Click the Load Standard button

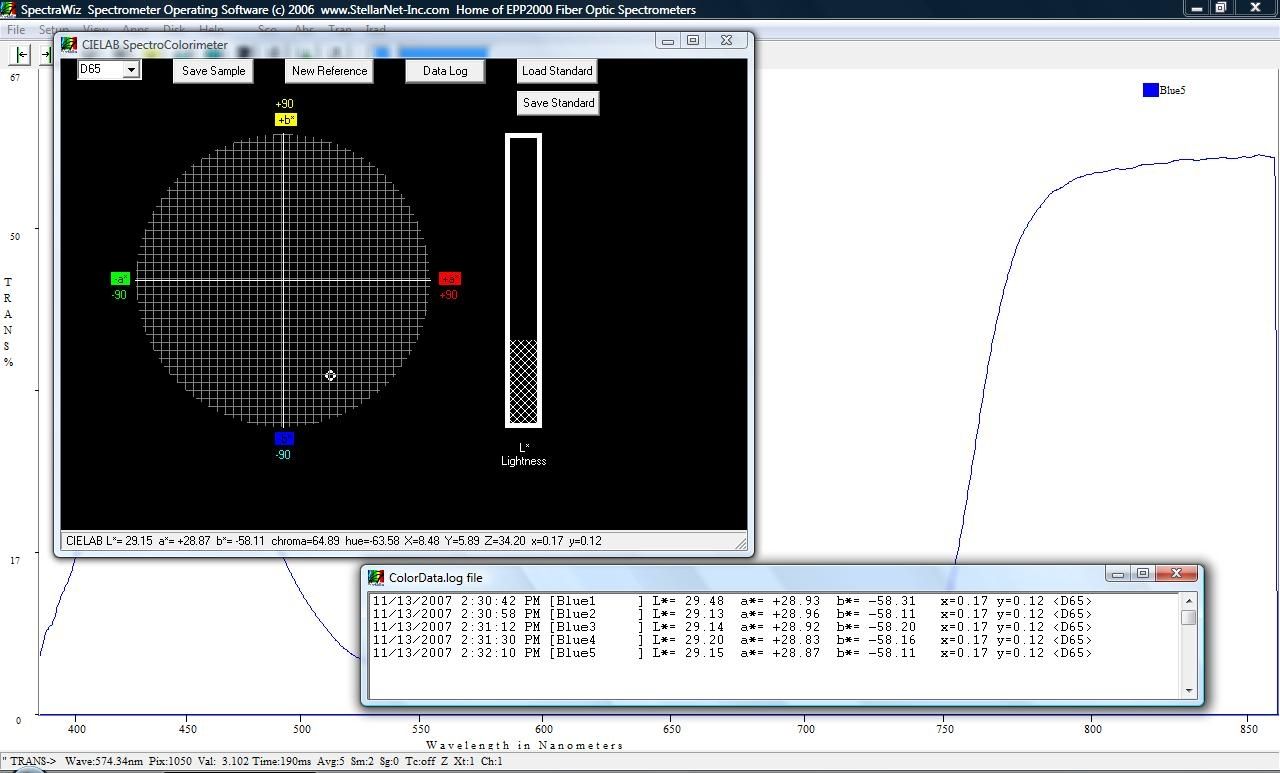(x=556, y=70)
